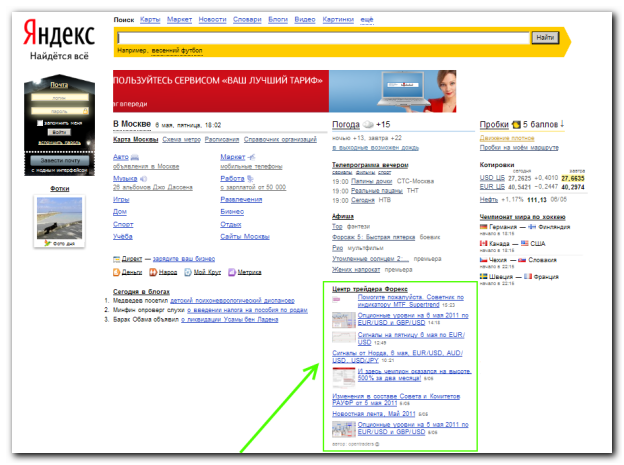This screenshot has width=624, height=465.
Task: Click the Мой Круг icon
Action: tap(188, 272)
